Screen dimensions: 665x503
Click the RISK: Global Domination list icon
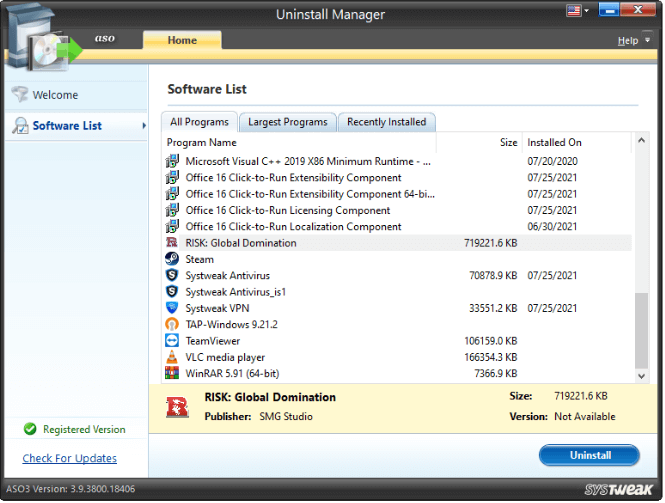pos(172,243)
